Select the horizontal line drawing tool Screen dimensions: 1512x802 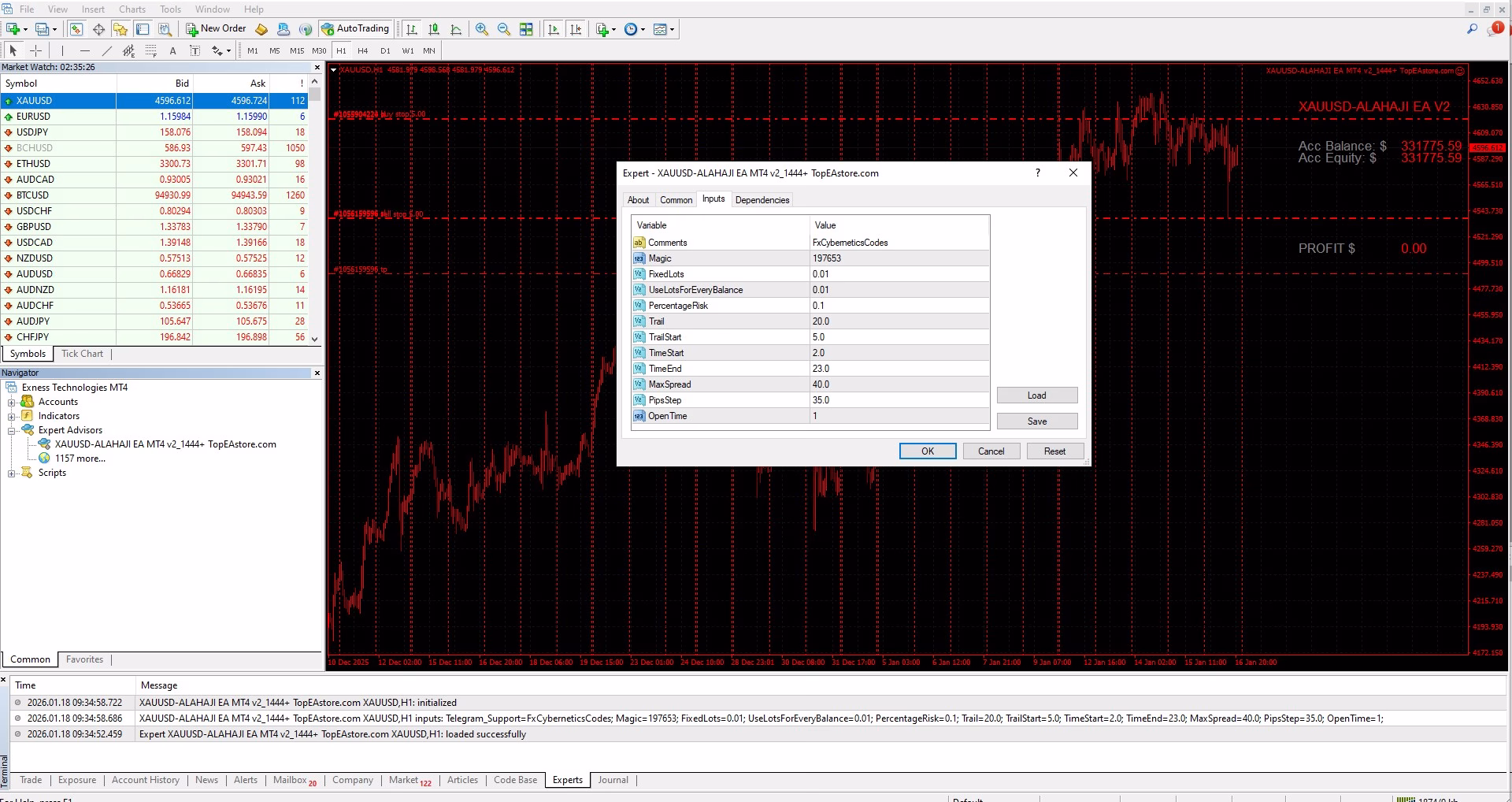(x=84, y=50)
